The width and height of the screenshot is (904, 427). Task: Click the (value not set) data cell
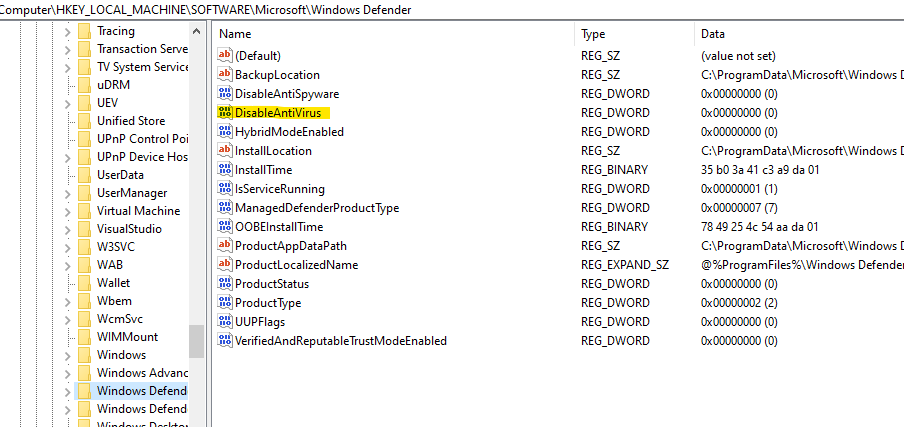click(x=739, y=55)
